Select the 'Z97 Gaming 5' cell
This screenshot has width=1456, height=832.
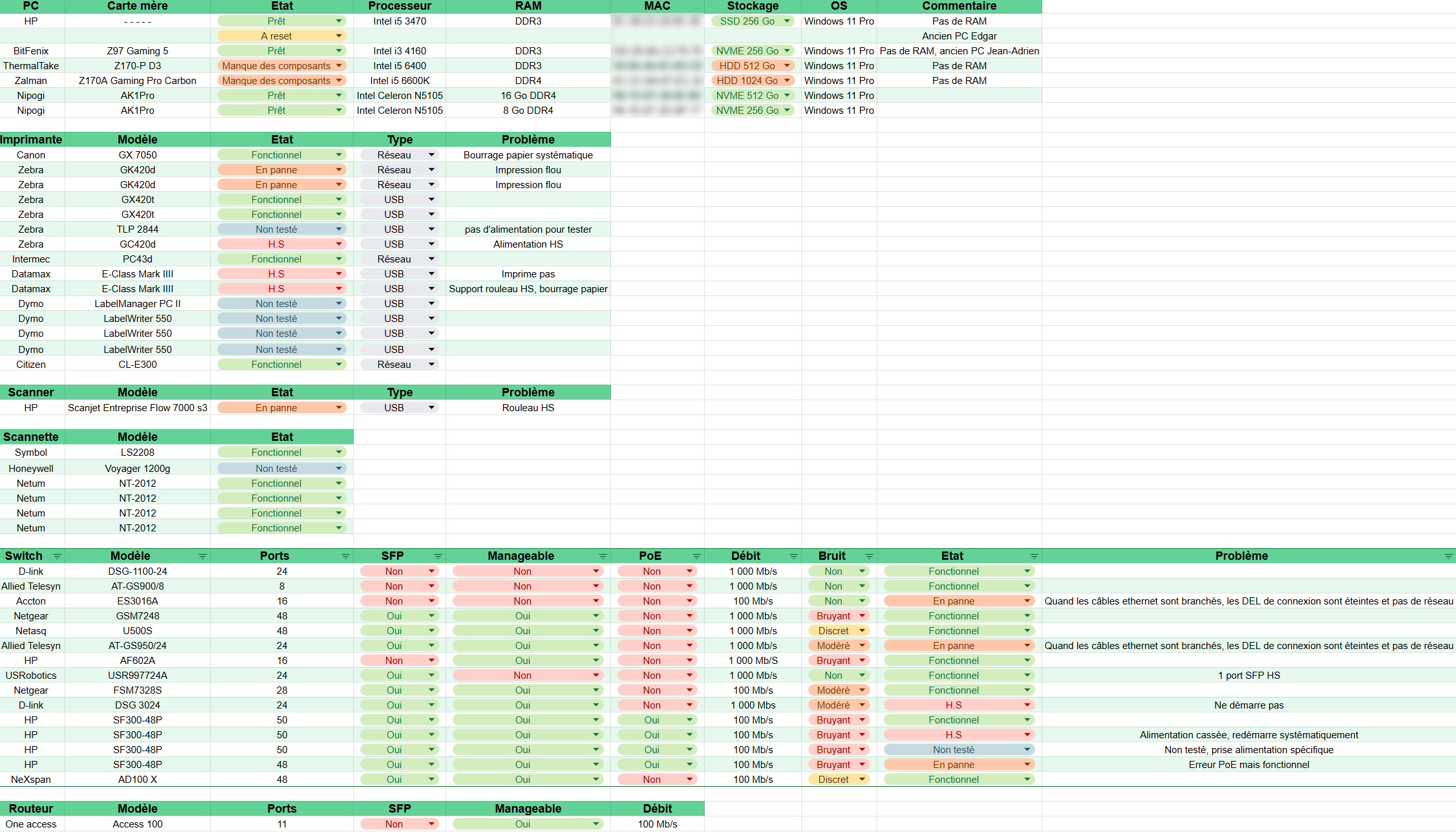pyautogui.click(x=138, y=51)
